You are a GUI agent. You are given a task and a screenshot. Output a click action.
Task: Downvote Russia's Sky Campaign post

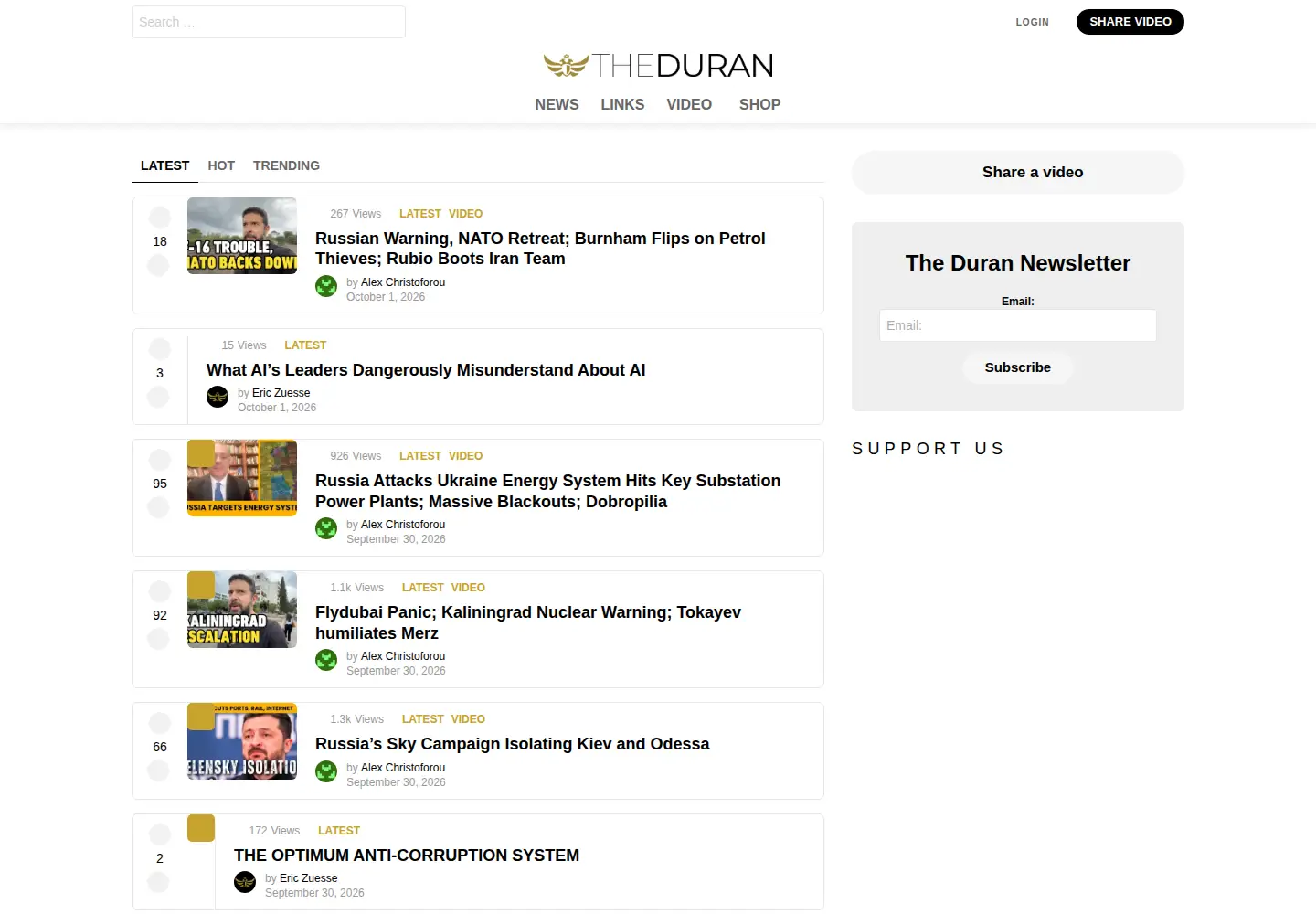(x=158, y=771)
